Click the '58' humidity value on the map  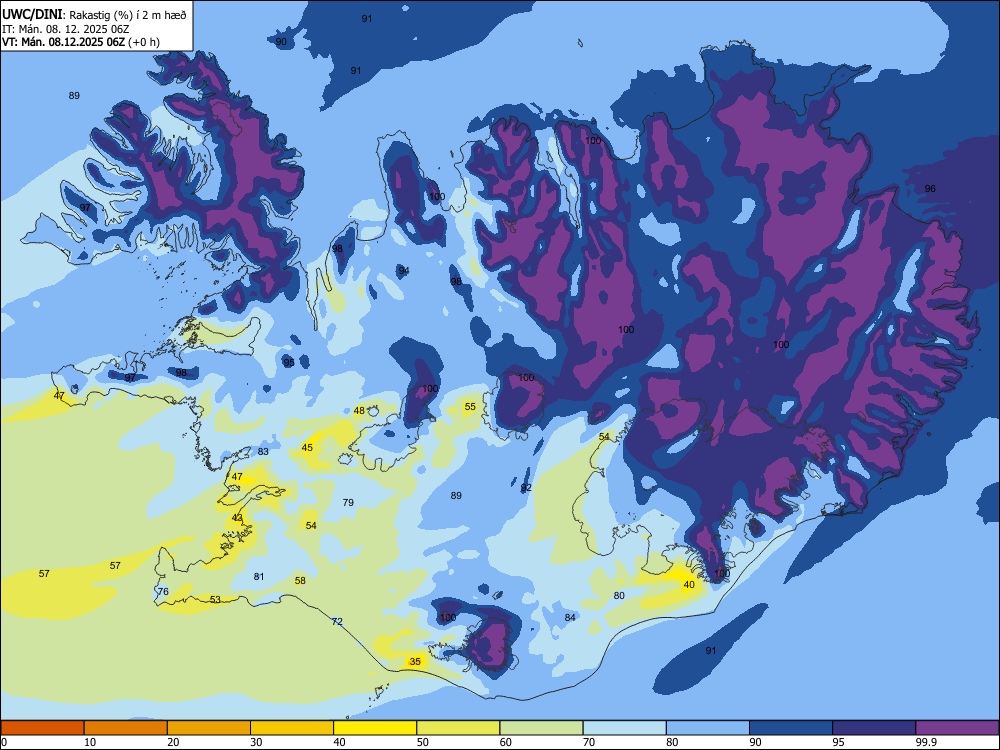coord(300,580)
